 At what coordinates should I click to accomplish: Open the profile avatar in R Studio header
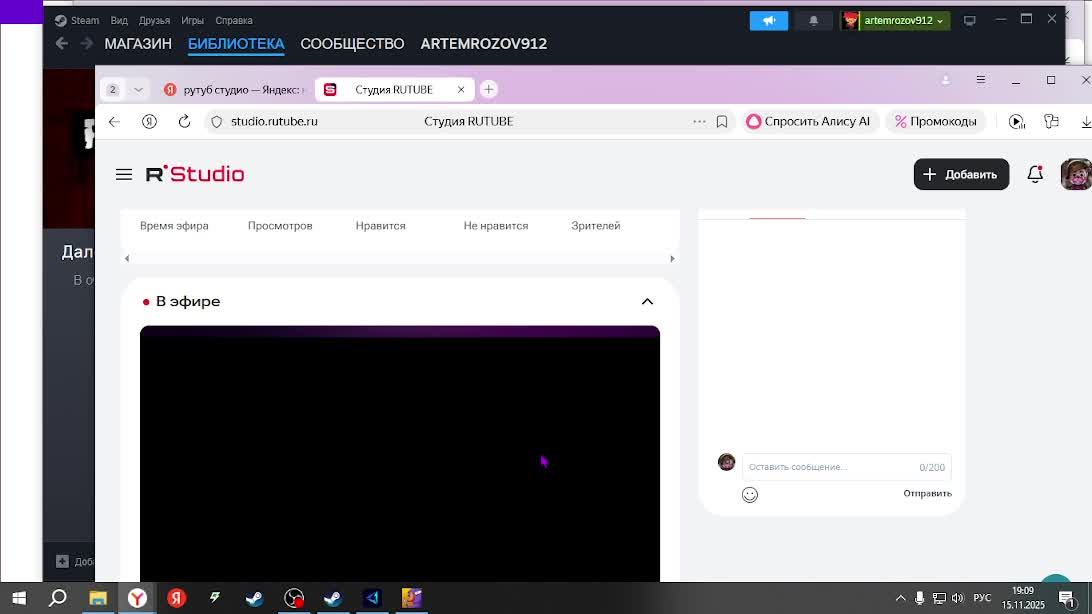pyautogui.click(x=1075, y=174)
